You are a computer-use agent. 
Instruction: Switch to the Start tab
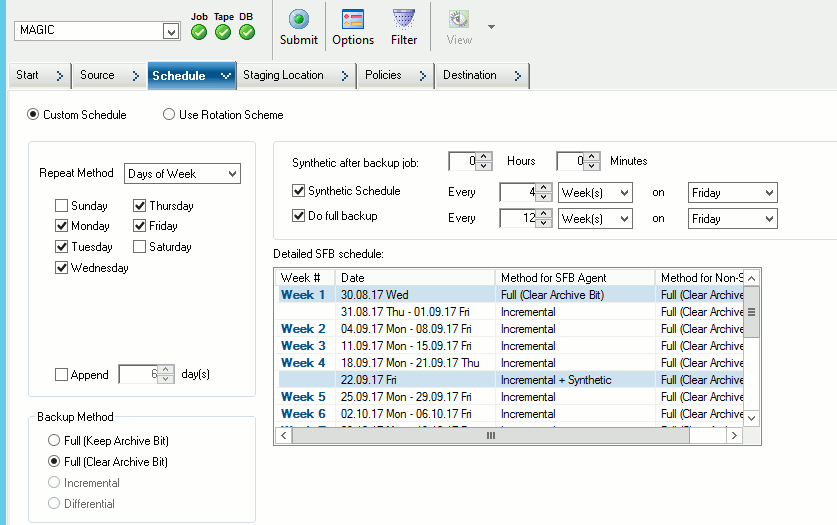tap(40, 75)
